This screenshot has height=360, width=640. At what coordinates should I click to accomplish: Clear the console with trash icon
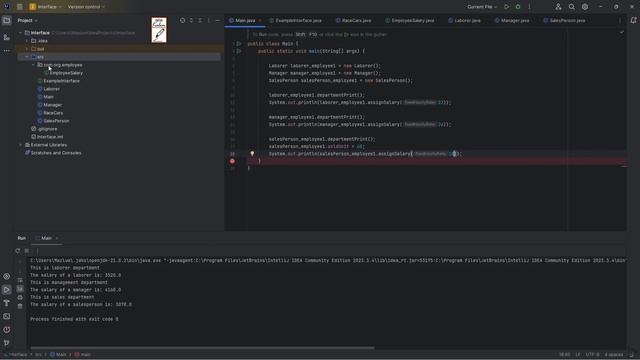click(x=20, y=306)
